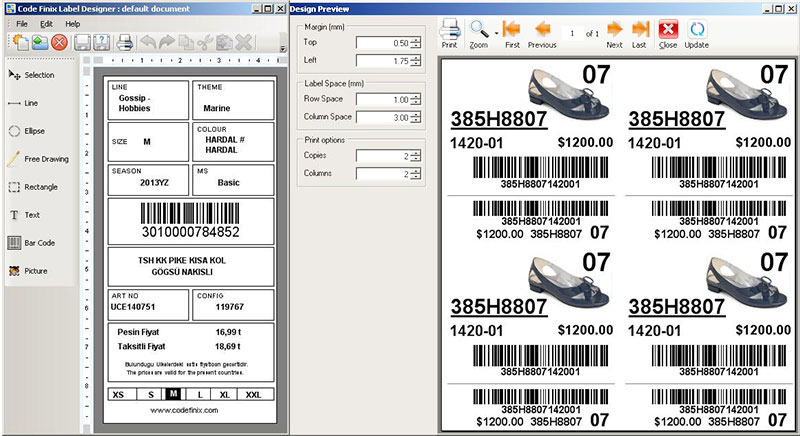The height and width of the screenshot is (436, 800).
Task: Click the LINE value Gossip - Hobbies
Action: [x=135, y=103]
